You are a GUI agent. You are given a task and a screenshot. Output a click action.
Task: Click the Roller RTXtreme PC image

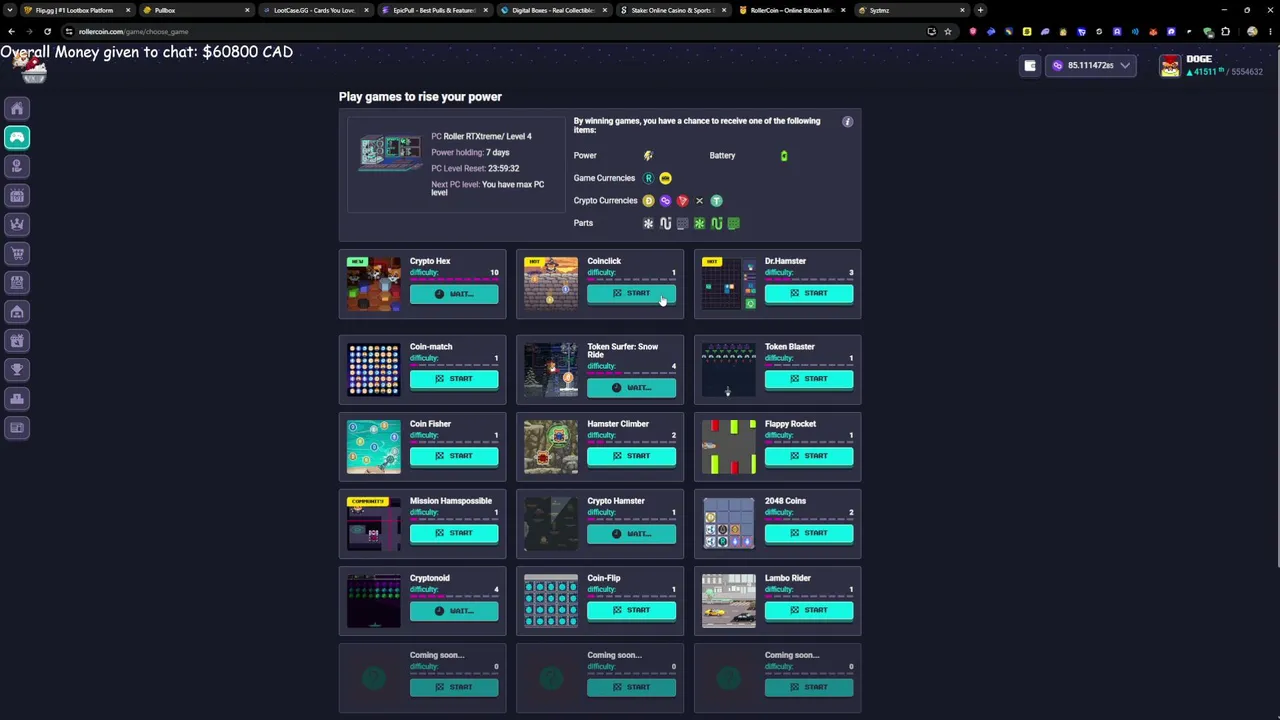coord(391,155)
